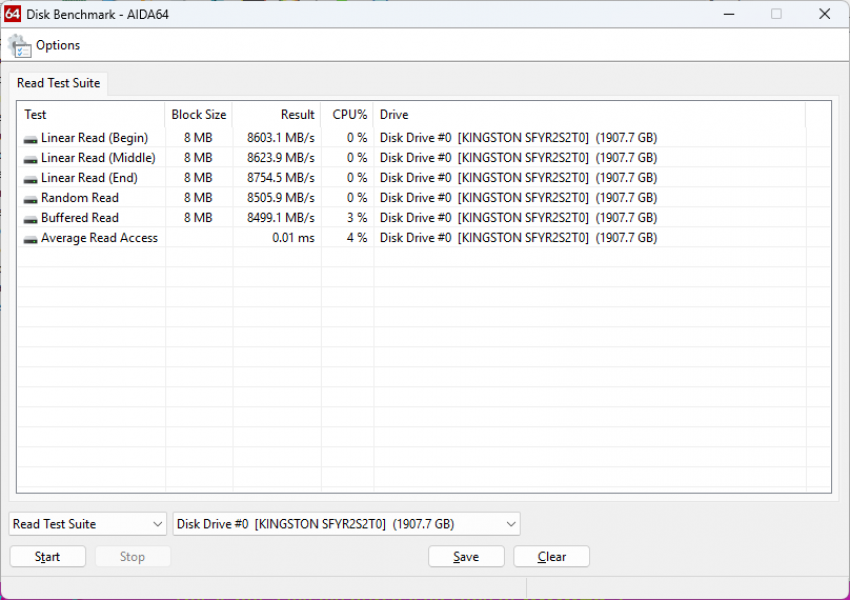
Task: Click the drive icon beside Linear Read (Middle)
Action: pyautogui.click(x=30, y=159)
